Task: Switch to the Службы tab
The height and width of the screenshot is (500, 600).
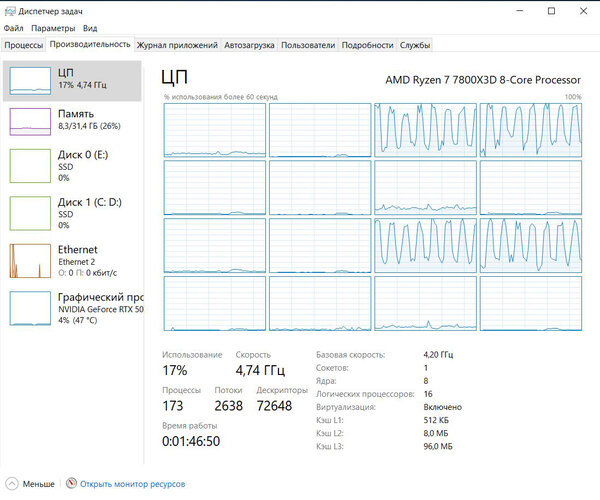Action: (415, 45)
